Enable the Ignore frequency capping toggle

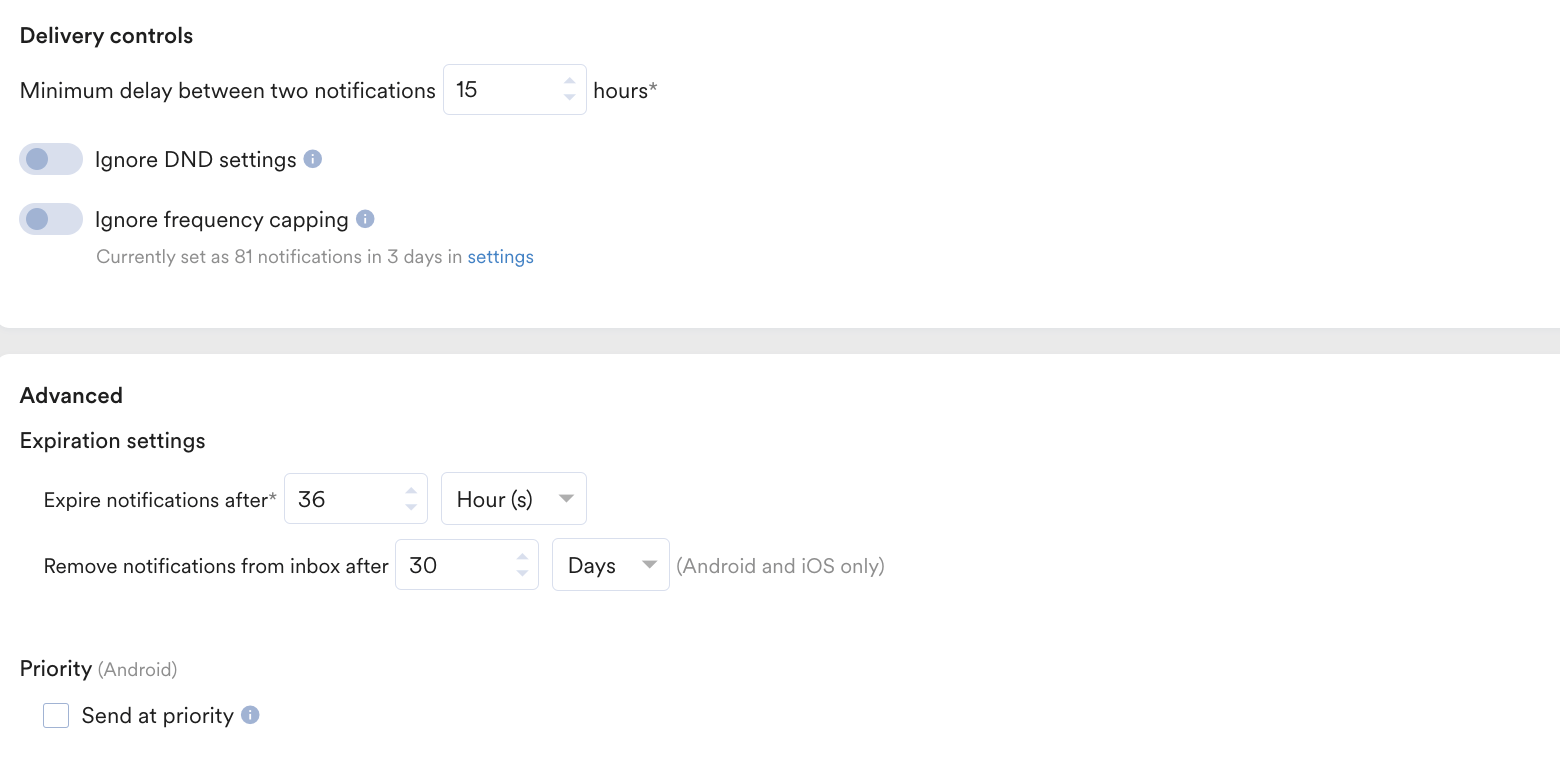click(x=51, y=219)
